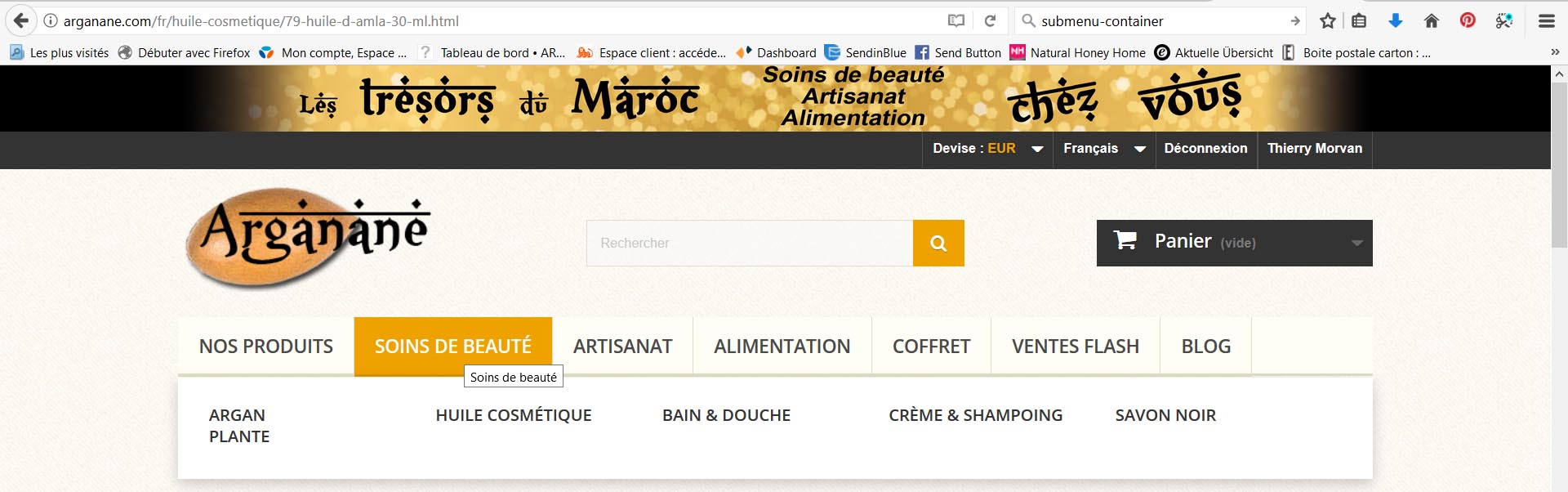Click the search magnifier in browser search box

click(x=1028, y=21)
